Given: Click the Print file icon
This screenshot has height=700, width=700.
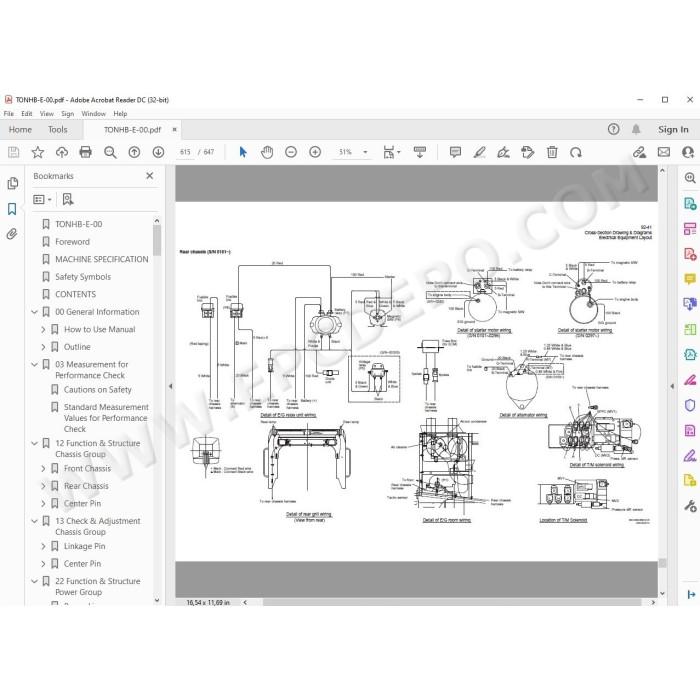Looking at the screenshot, I should 85,152.
